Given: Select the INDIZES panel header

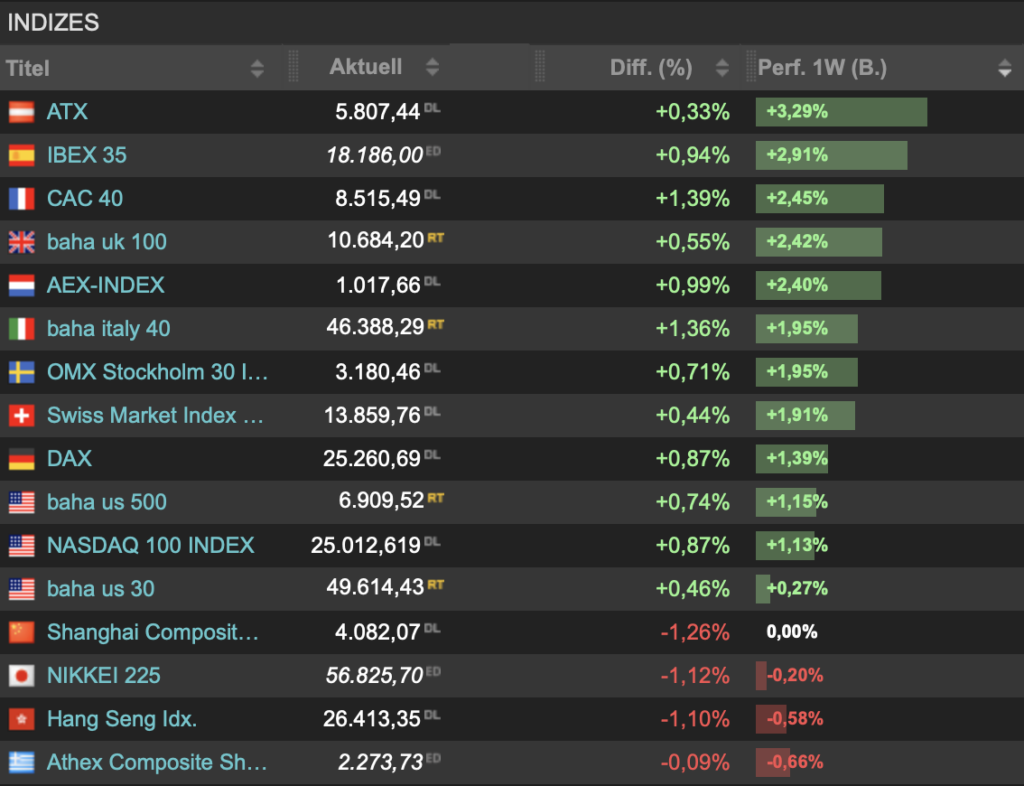Looking at the screenshot, I should coord(54,22).
